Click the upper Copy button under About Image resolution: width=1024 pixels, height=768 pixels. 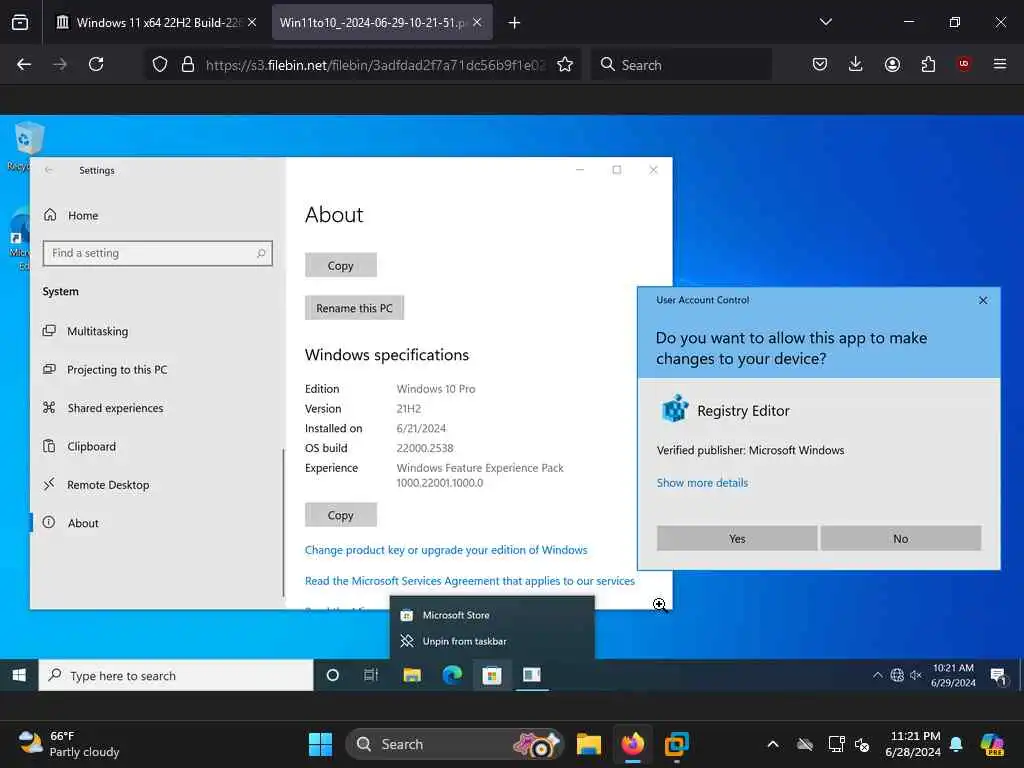pos(341,265)
